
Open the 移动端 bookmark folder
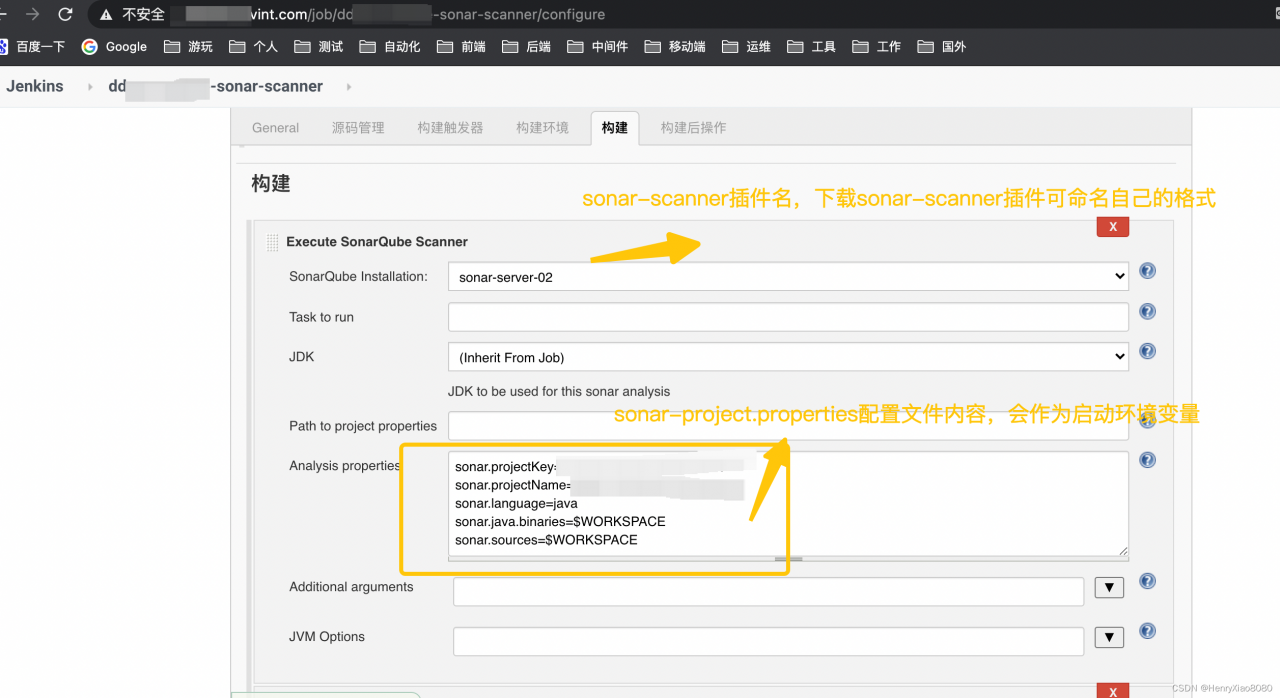676,46
